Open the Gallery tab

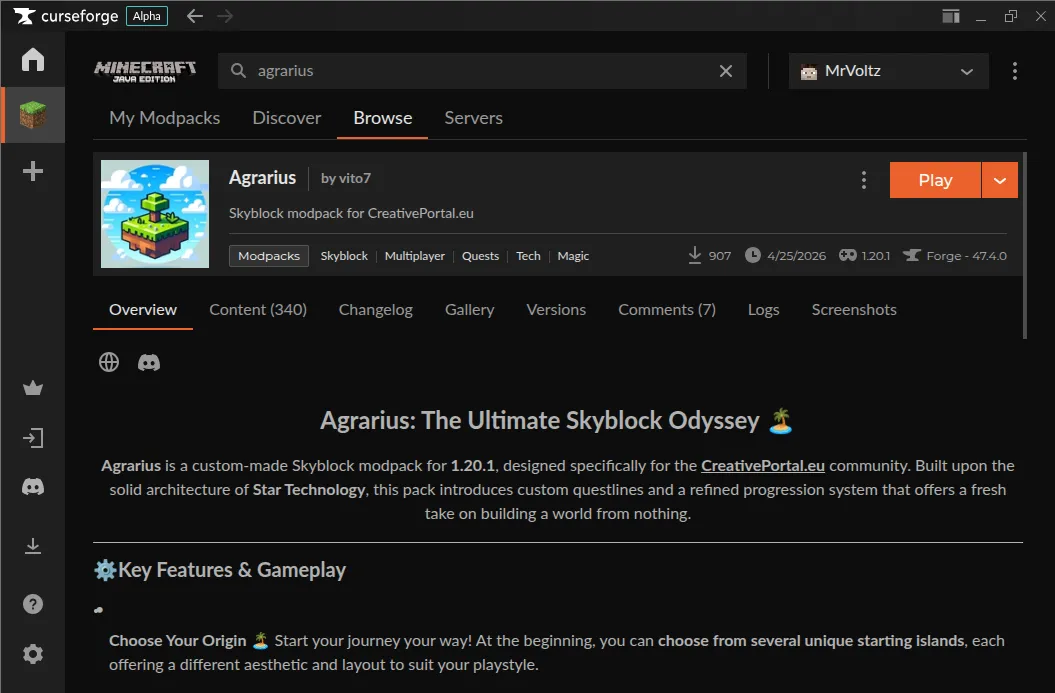470,309
